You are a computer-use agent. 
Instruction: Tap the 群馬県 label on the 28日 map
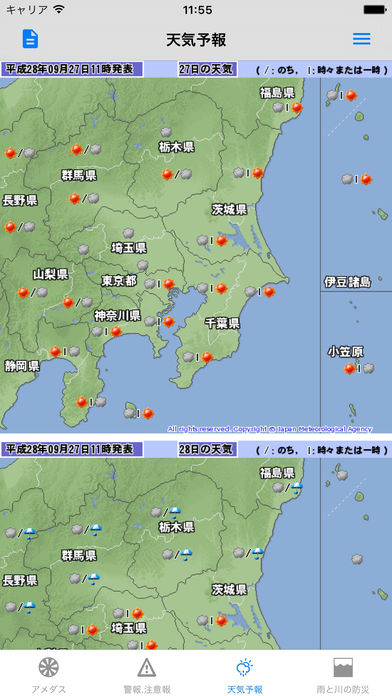click(79, 555)
